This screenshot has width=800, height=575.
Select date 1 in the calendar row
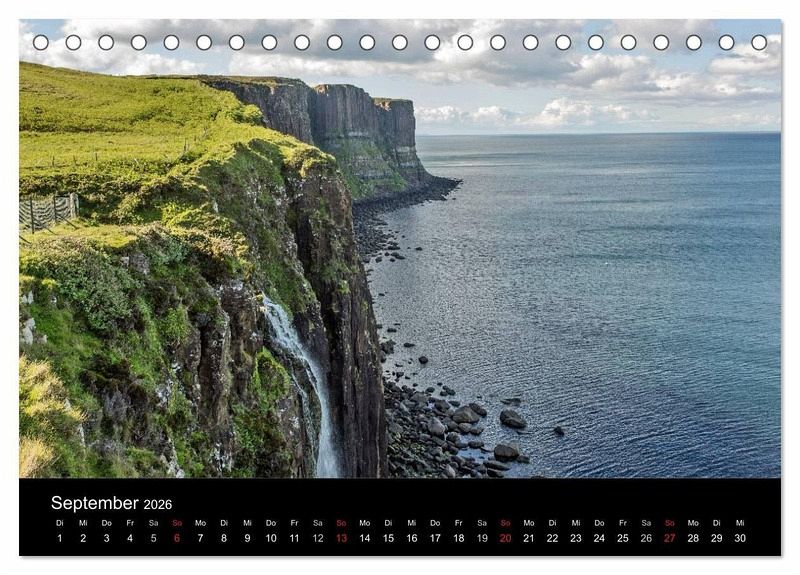click(60, 538)
